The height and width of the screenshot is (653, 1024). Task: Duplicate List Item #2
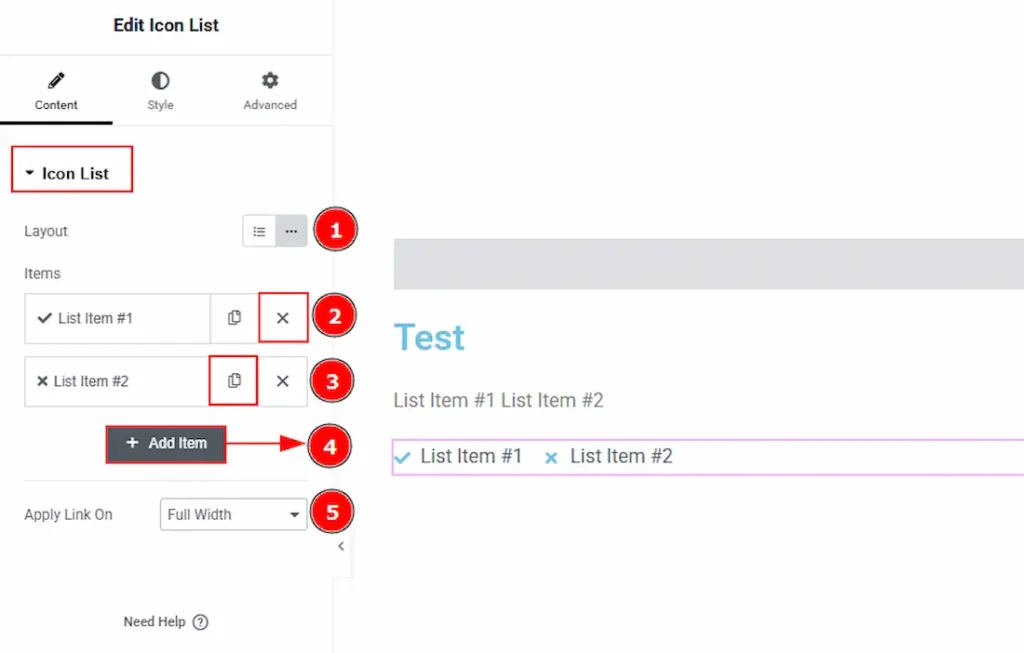pyautogui.click(x=234, y=381)
